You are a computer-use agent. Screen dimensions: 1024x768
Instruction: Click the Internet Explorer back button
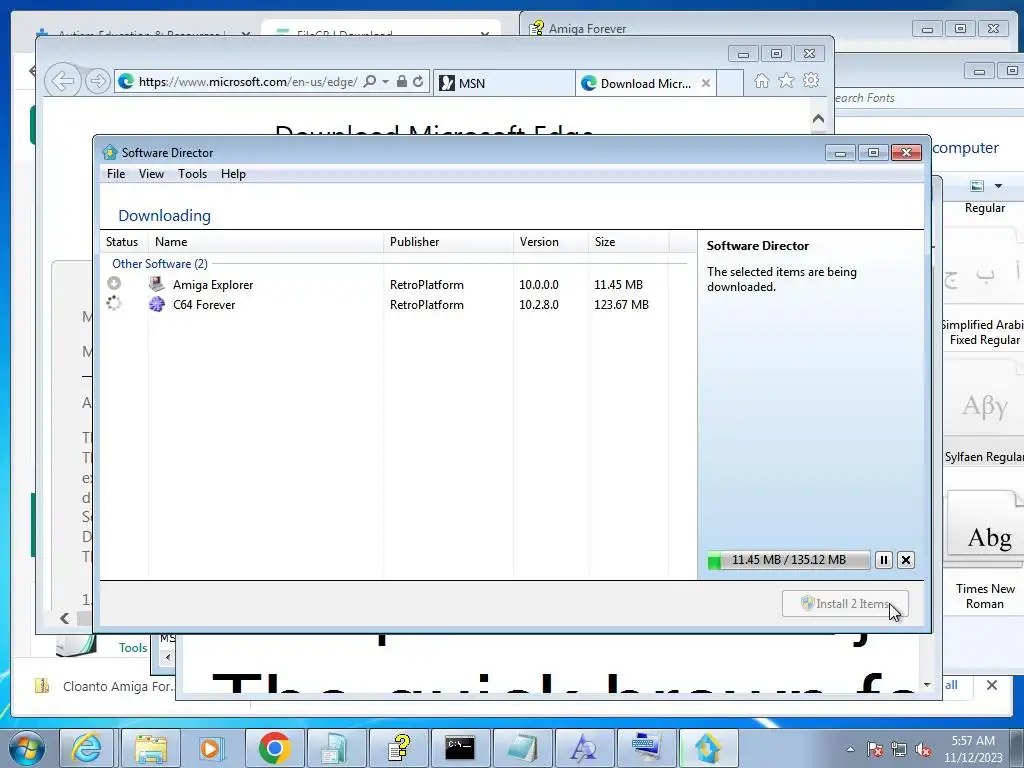pyautogui.click(x=63, y=81)
